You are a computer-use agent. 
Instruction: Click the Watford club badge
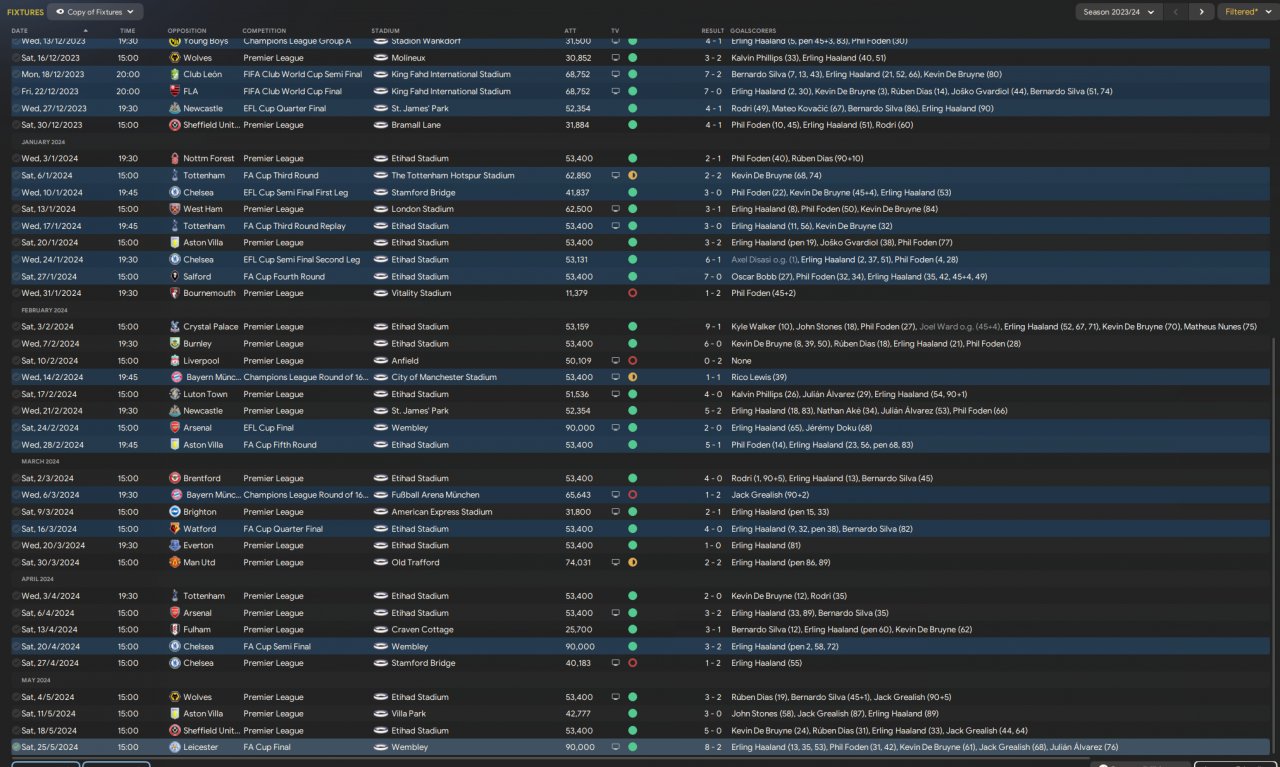click(x=175, y=529)
